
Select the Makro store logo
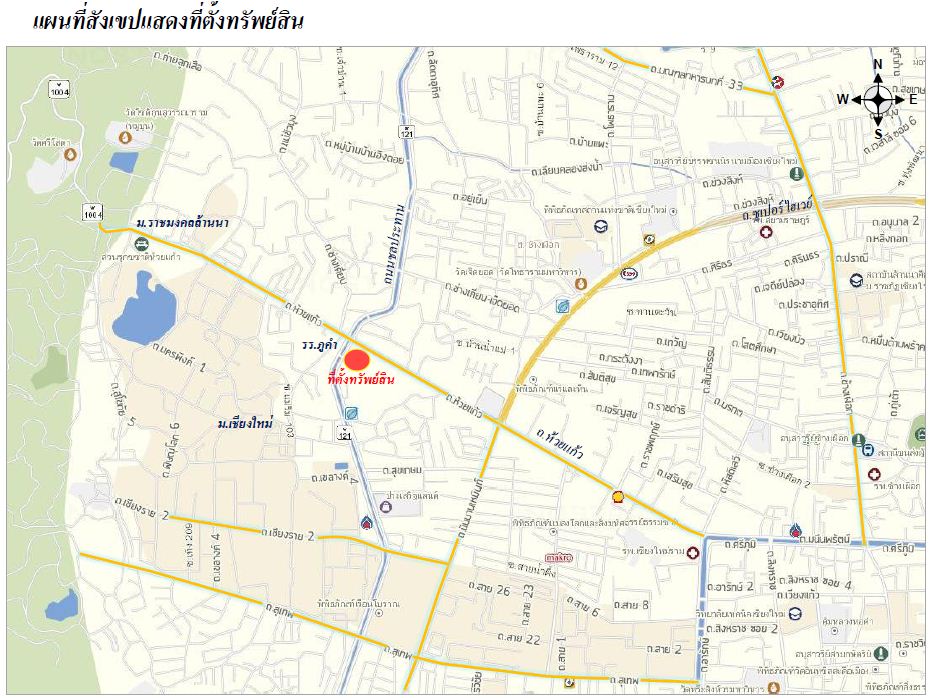pyautogui.click(x=559, y=558)
